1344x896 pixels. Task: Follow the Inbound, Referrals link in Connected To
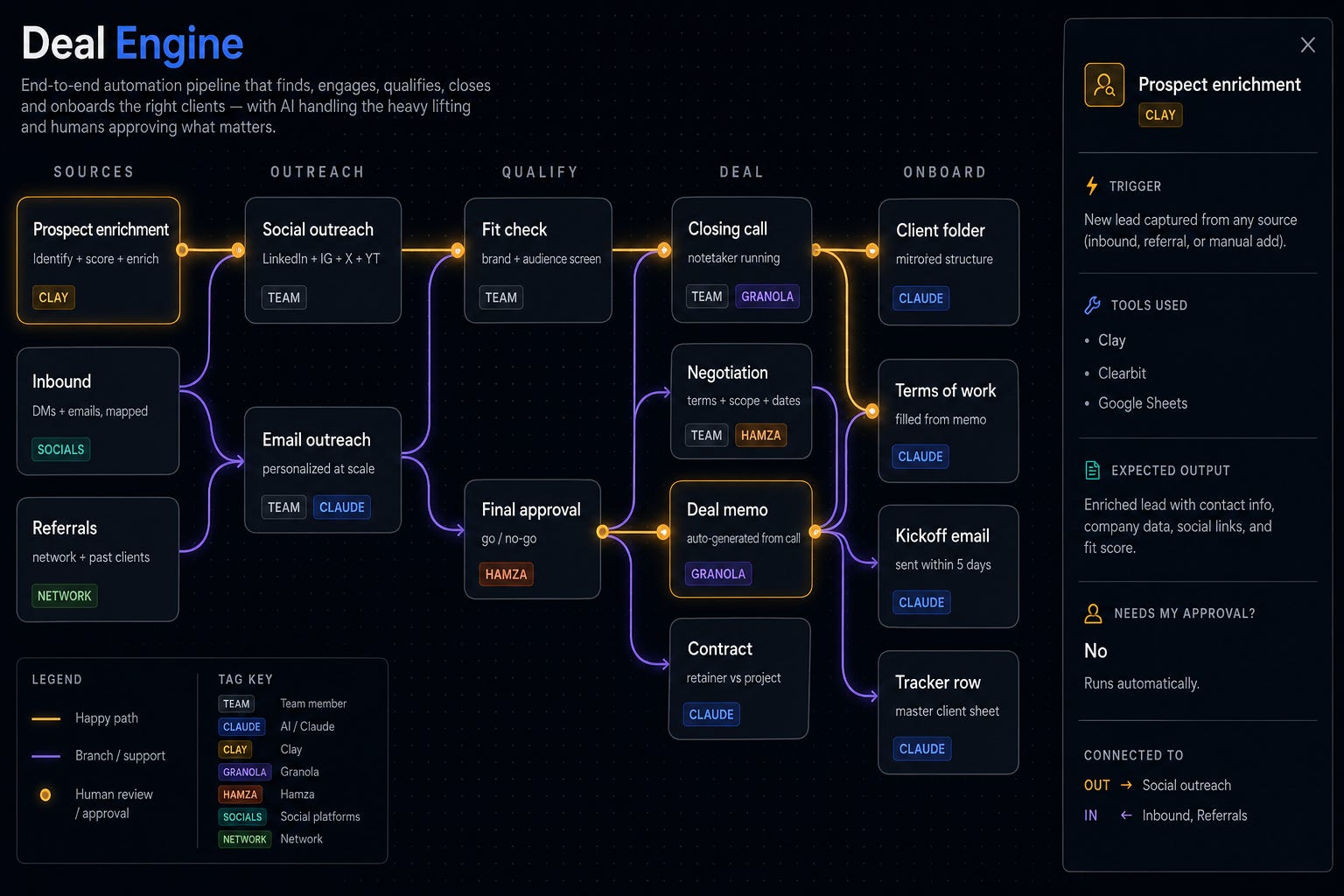[1194, 815]
